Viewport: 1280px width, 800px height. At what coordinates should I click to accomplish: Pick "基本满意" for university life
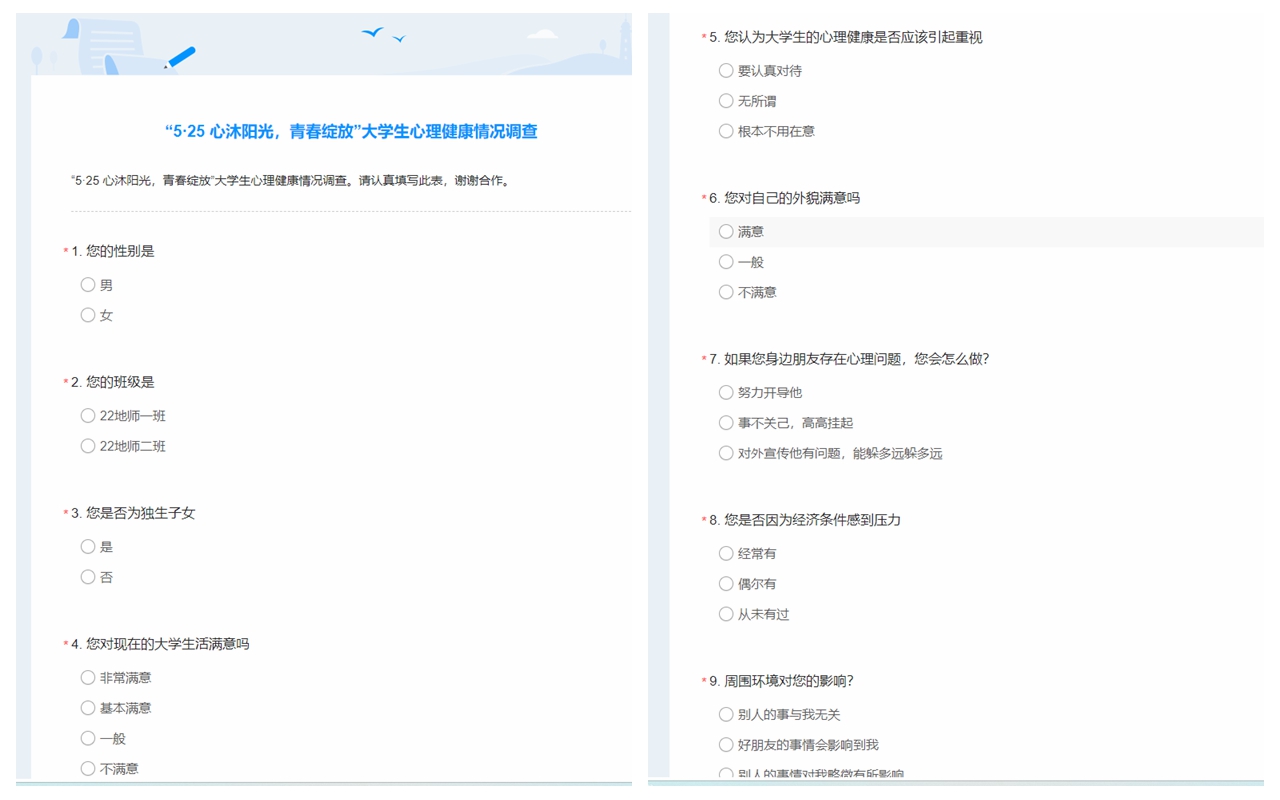[88, 708]
